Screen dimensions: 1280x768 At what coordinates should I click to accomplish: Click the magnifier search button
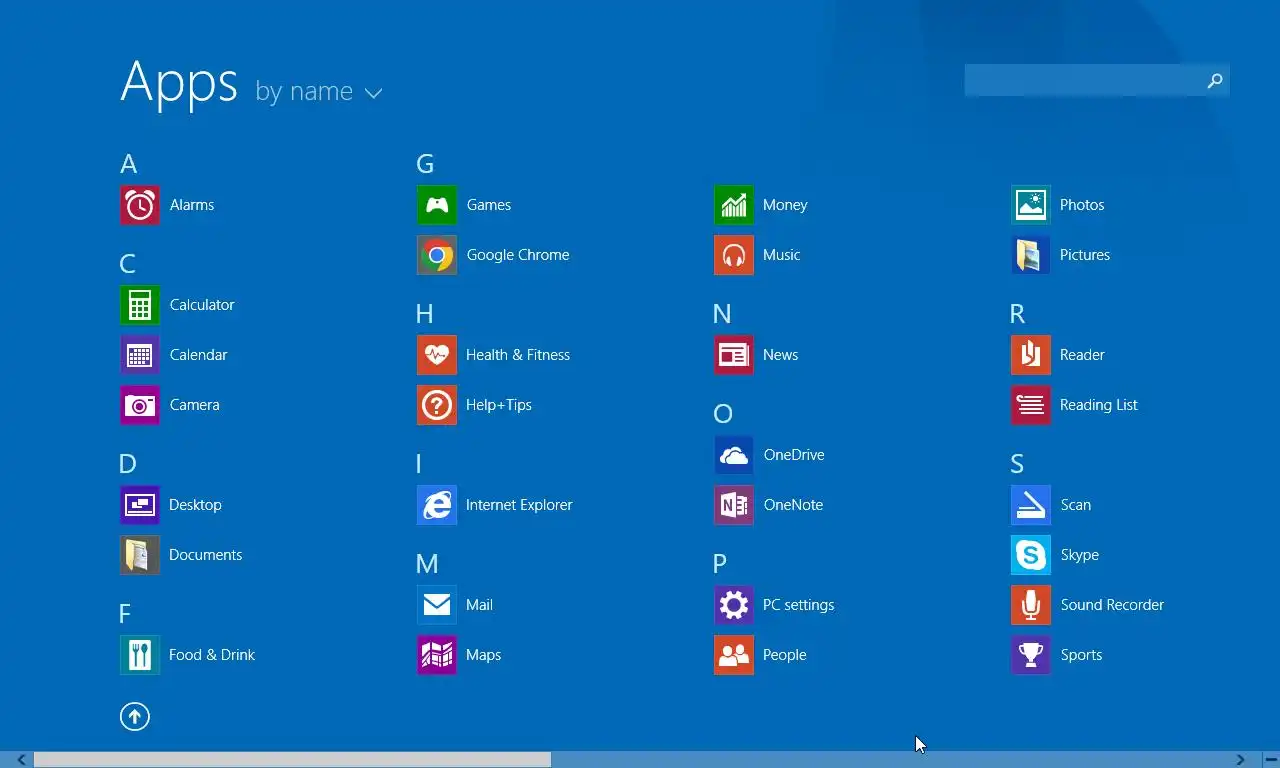[x=1215, y=80]
